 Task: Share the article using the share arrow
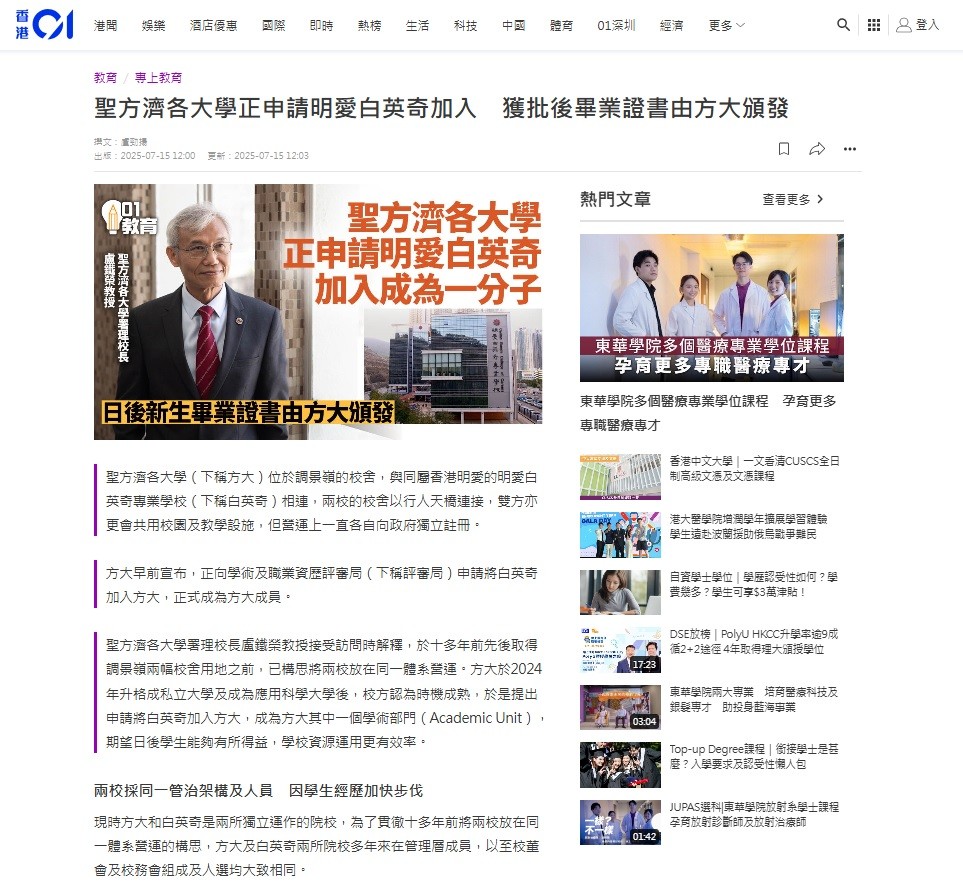[817, 149]
